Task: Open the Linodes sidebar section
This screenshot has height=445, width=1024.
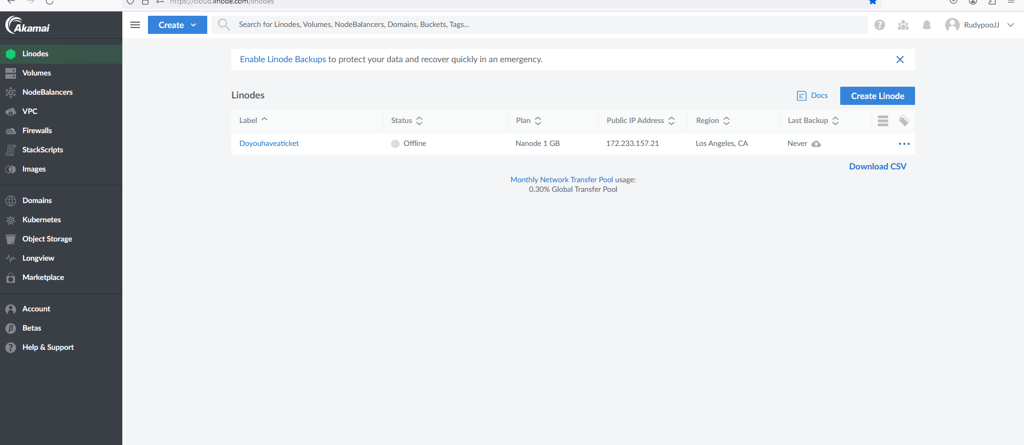Action: point(61,54)
